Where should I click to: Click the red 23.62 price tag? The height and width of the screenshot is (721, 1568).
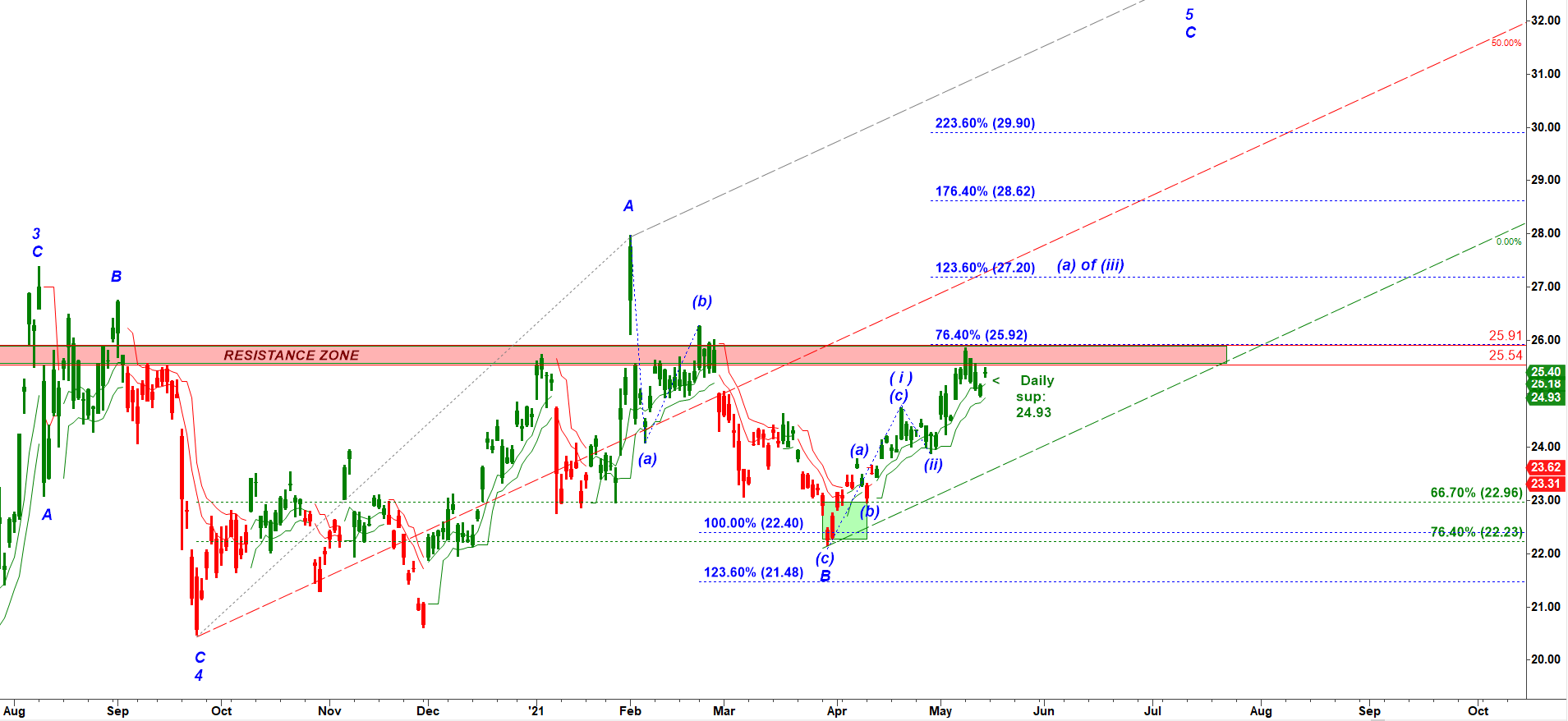pos(1545,467)
